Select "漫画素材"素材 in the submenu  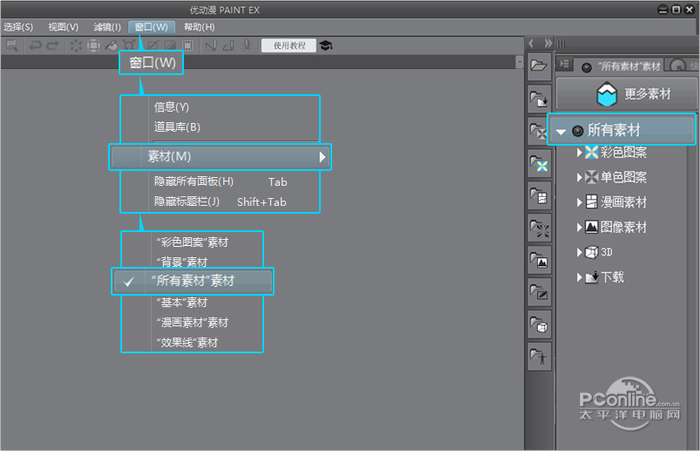click(x=192, y=322)
